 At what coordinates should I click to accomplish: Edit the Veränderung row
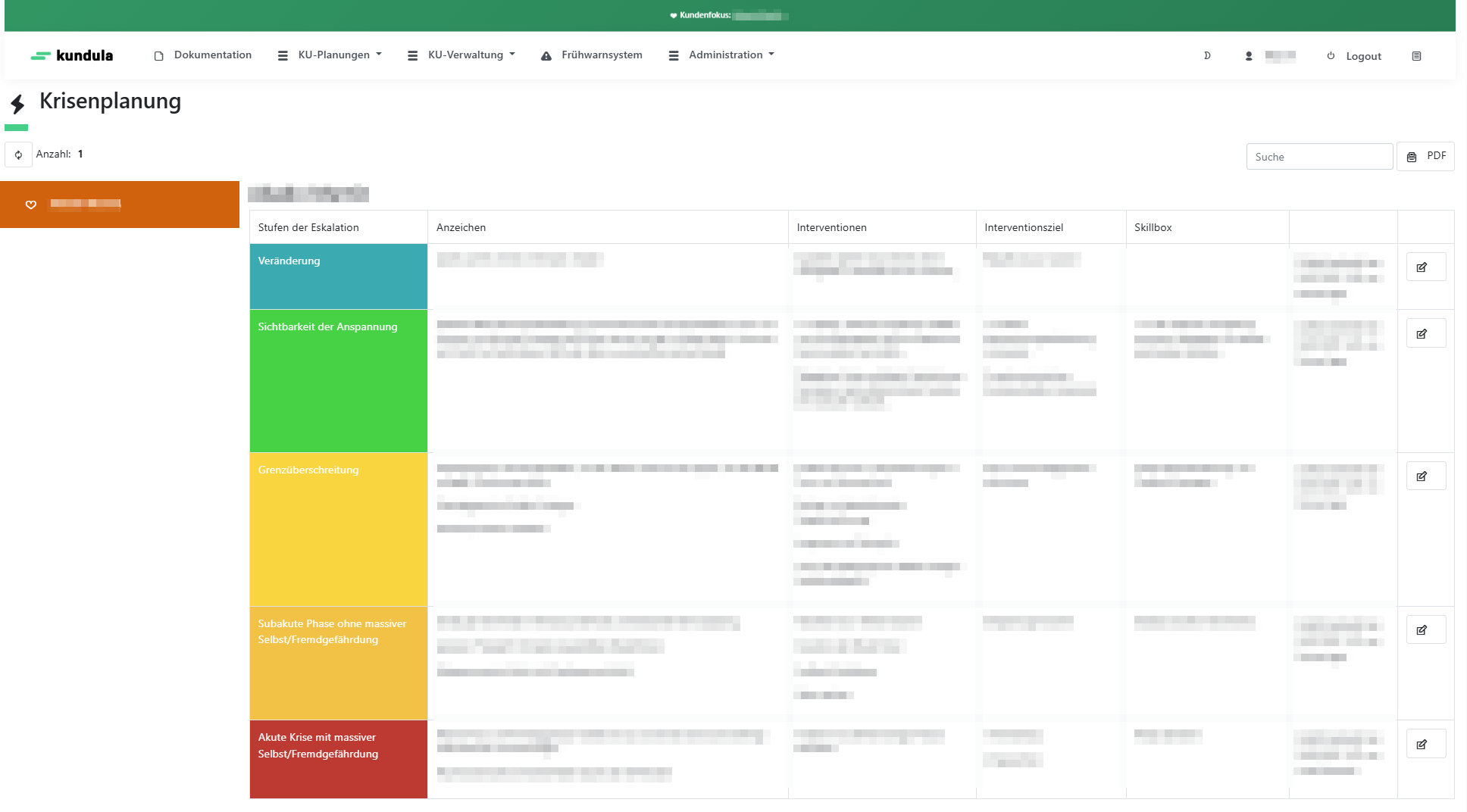pyautogui.click(x=1425, y=267)
